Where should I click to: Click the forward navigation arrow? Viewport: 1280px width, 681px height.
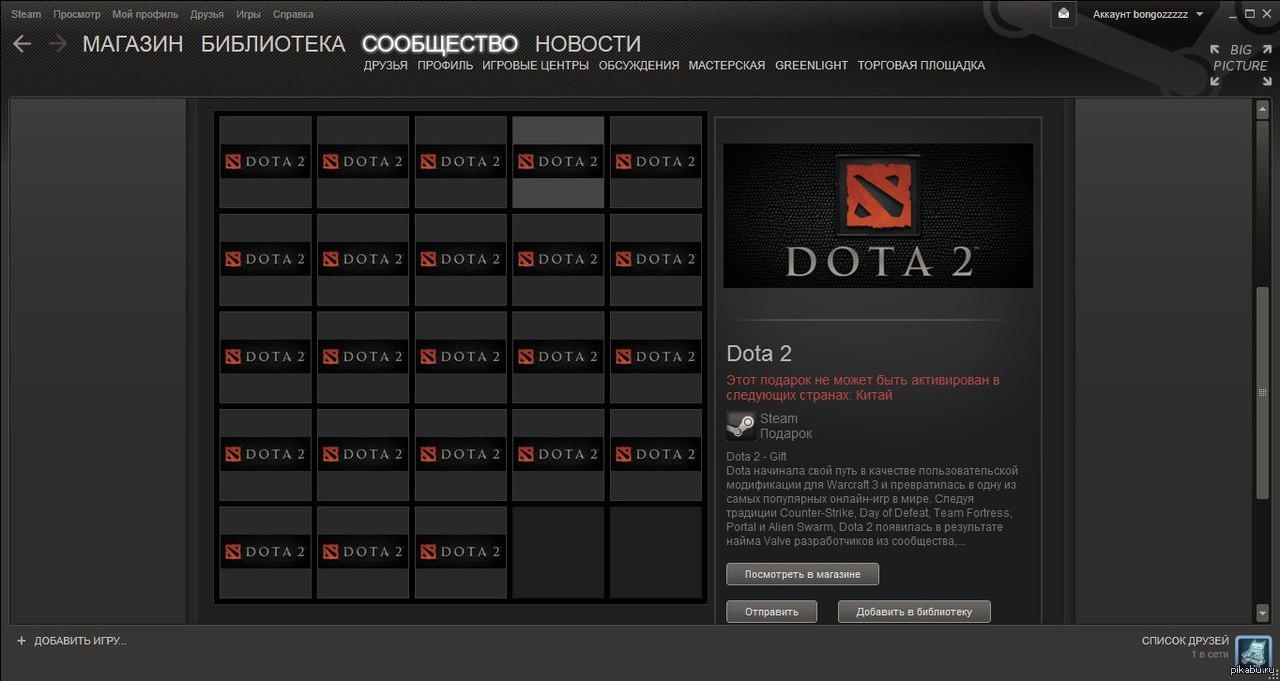coord(57,43)
